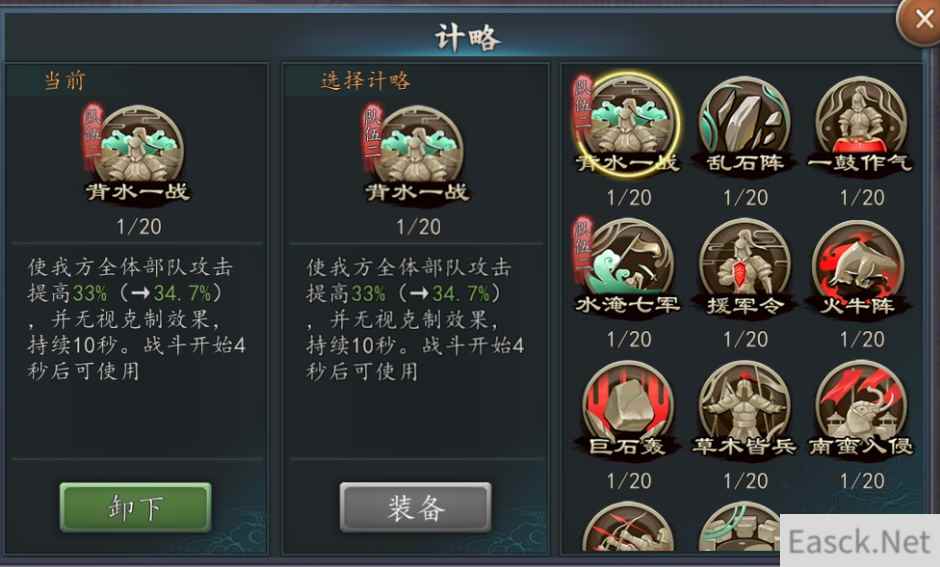This screenshot has width=940, height=567.
Task: Select the 南蛮入侵 stratagem icon
Action: 861,409
